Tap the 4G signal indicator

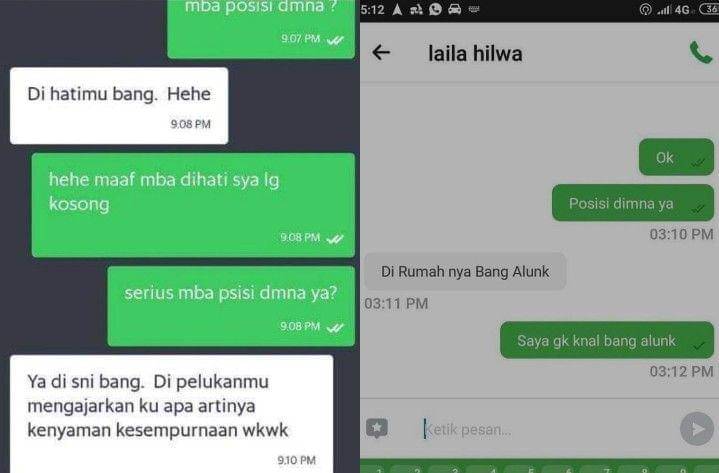682,10
